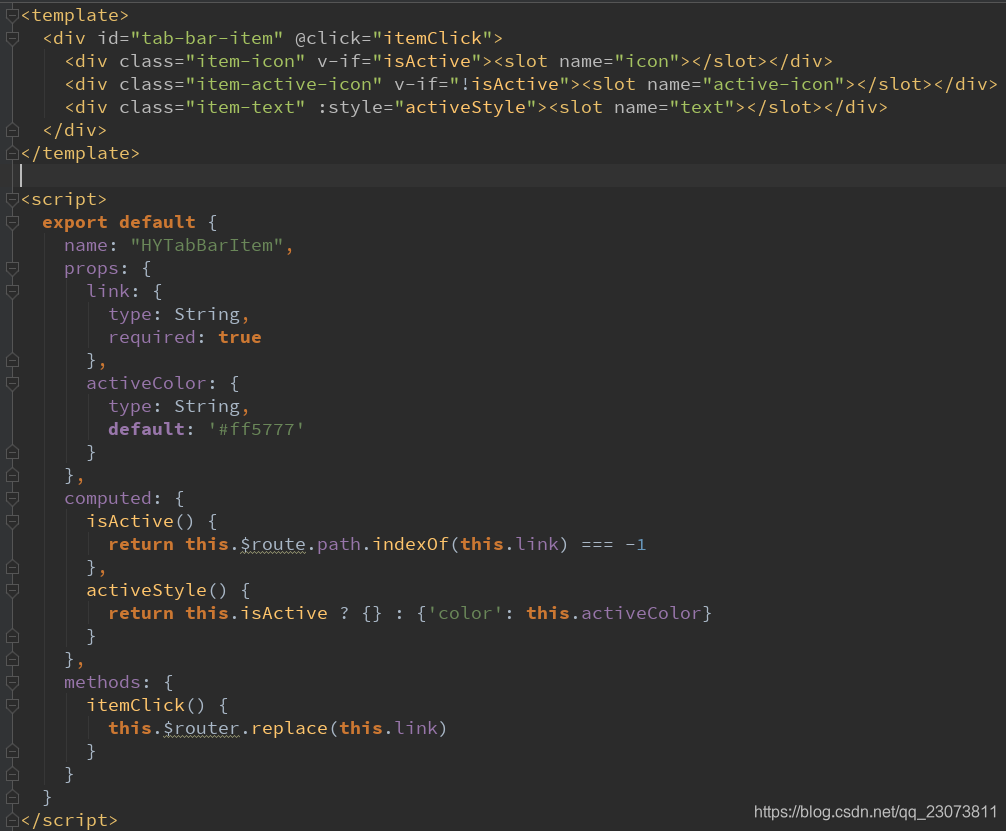Click the name property key
The width and height of the screenshot is (1006, 831).
coord(86,246)
